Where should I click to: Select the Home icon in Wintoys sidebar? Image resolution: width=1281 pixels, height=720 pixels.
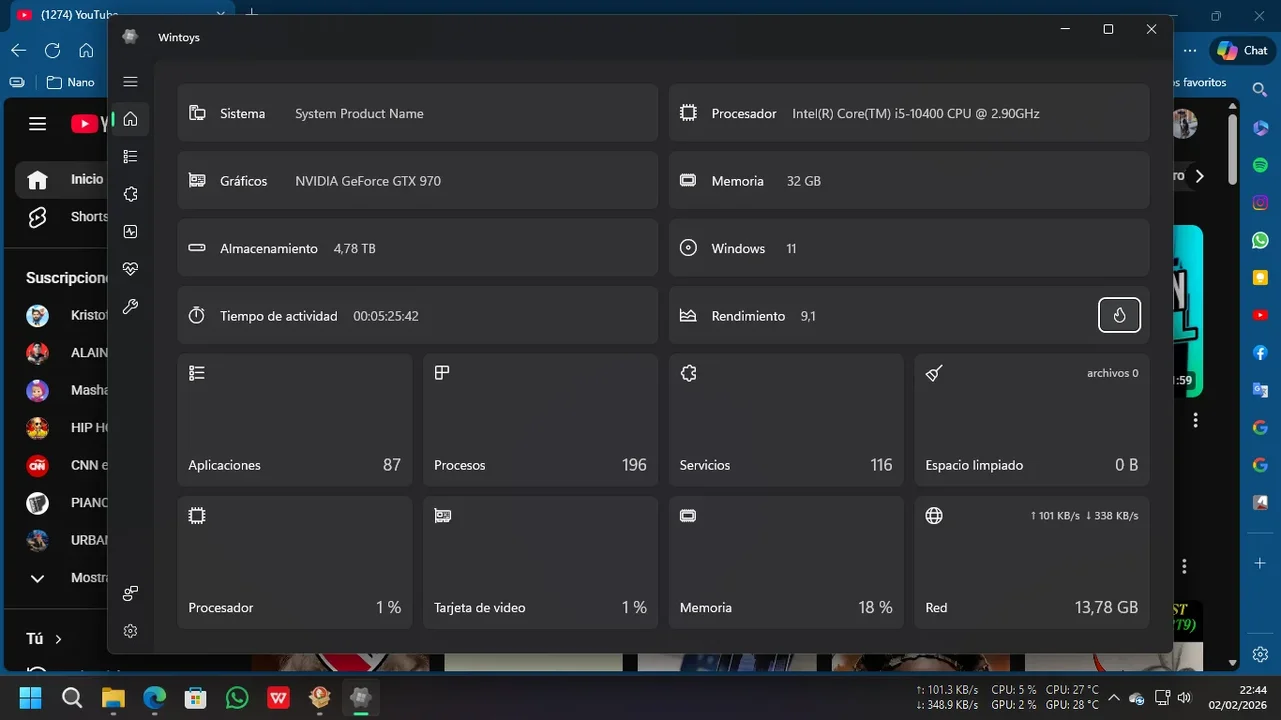[x=130, y=119]
